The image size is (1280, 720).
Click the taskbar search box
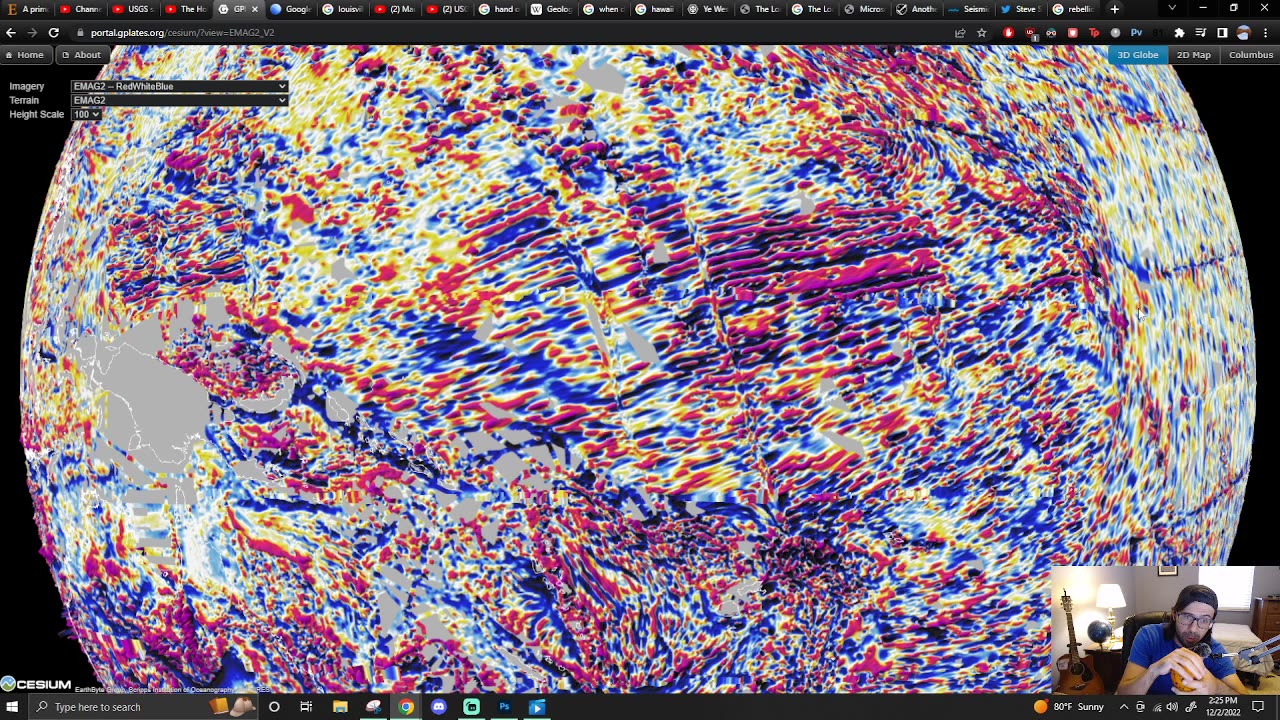(x=143, y=707)
